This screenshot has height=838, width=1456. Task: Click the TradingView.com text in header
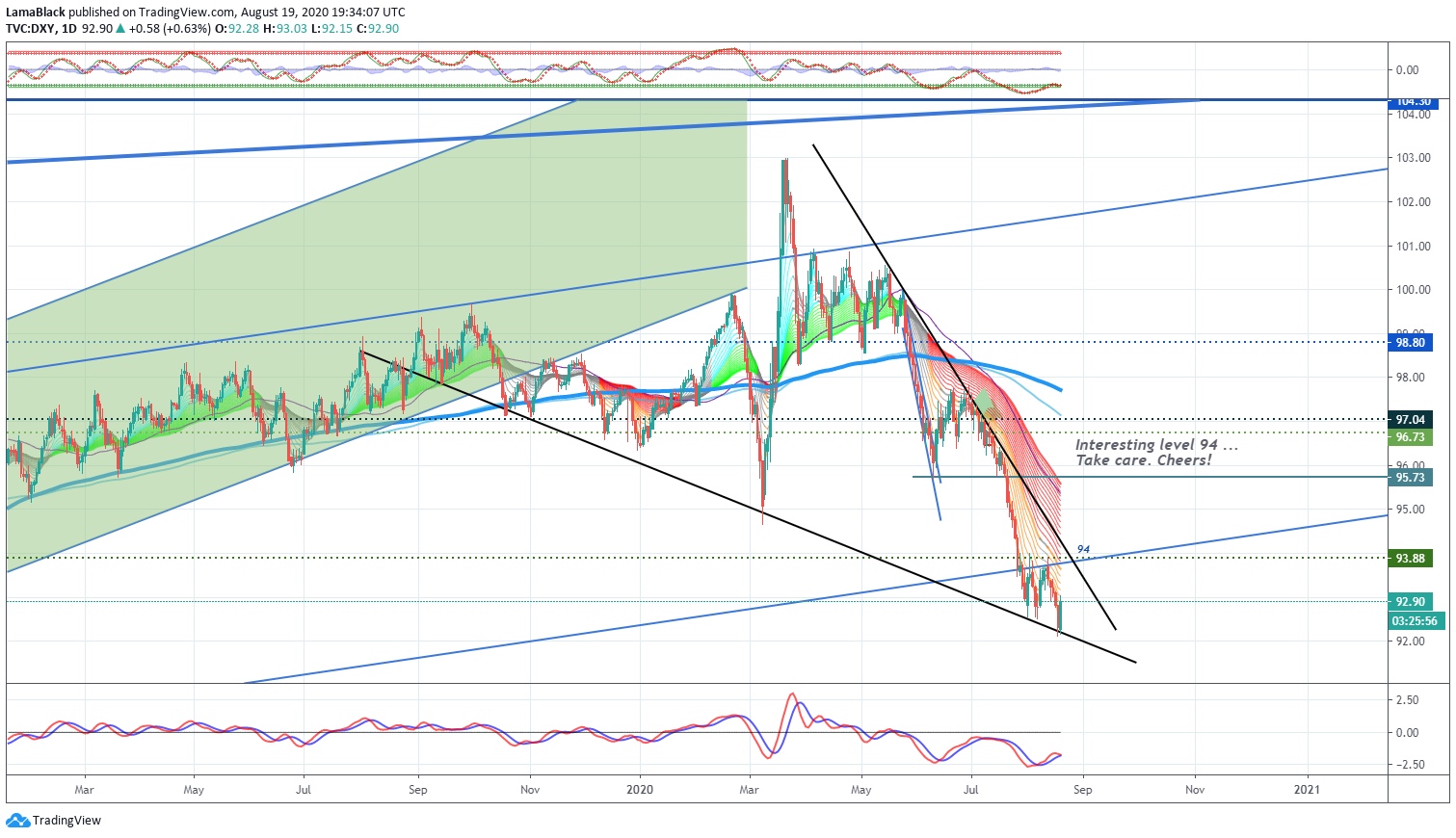[187, 13]
